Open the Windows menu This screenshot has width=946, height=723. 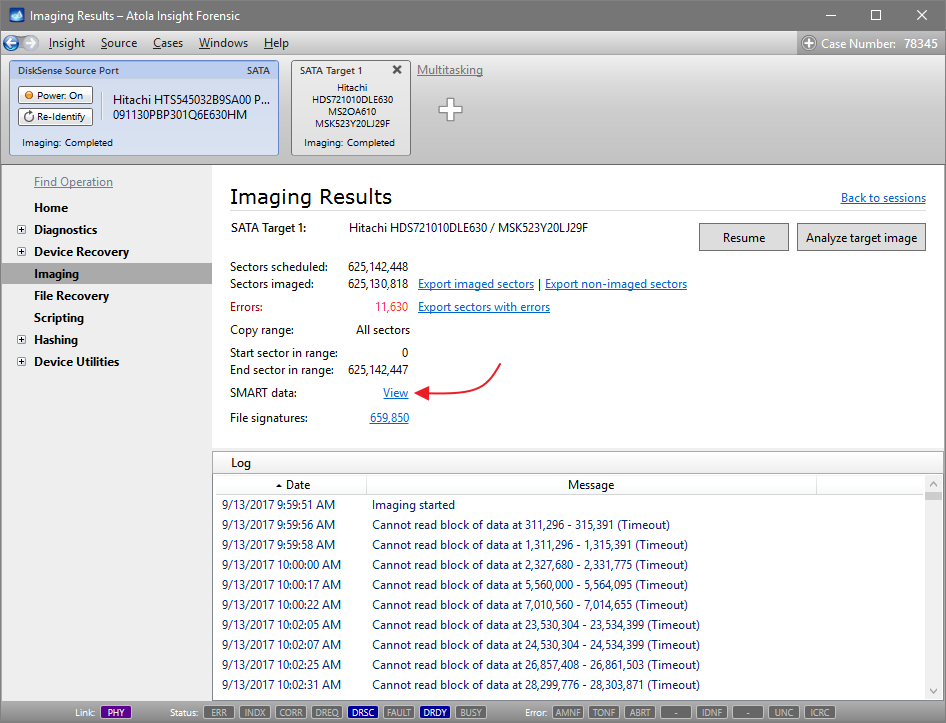coord(223,43)
